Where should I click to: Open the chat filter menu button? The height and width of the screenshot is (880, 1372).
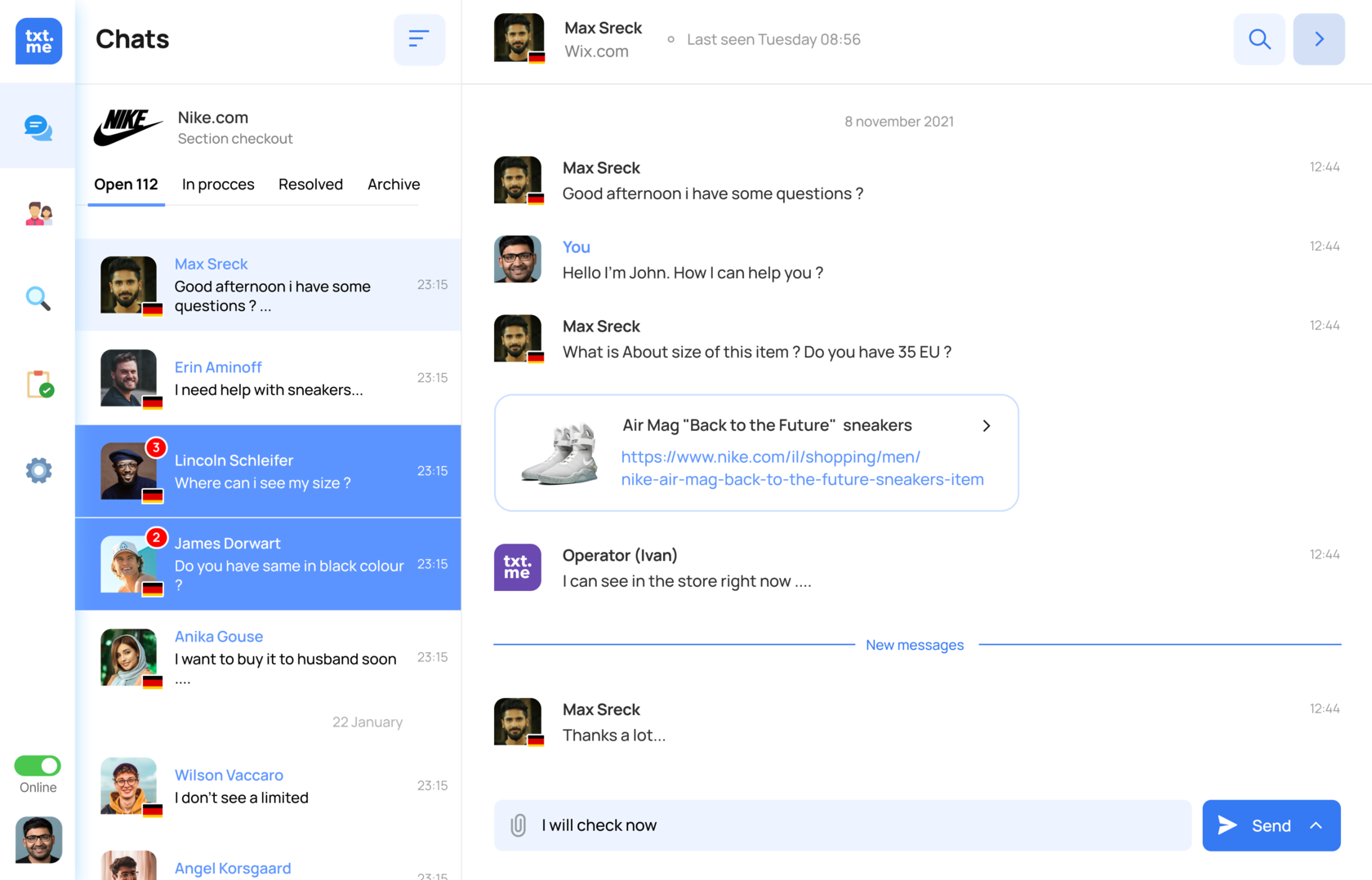click(419, 39)
